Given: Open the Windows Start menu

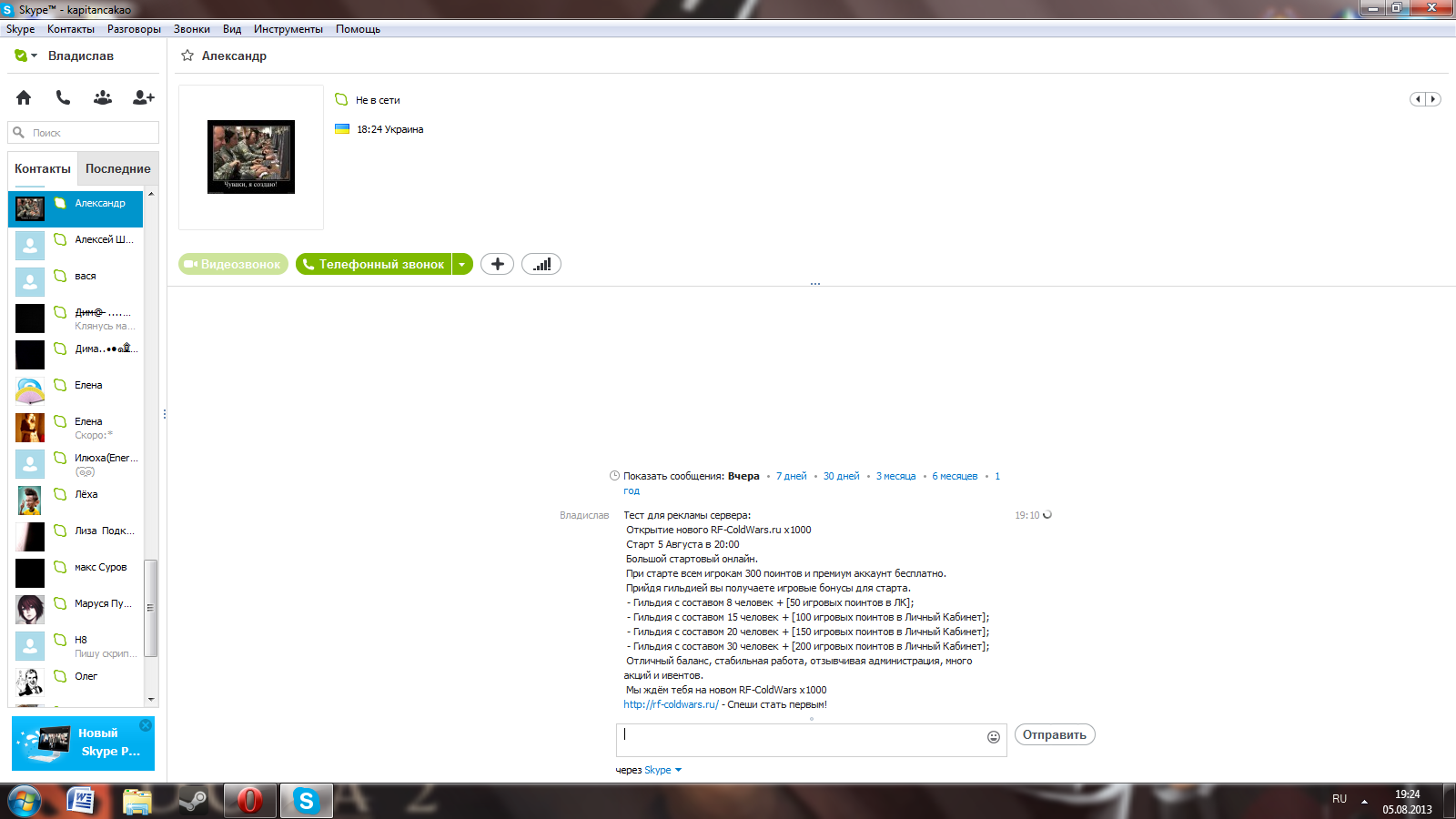Looking at the screenshot, I should tap(25, 801).
